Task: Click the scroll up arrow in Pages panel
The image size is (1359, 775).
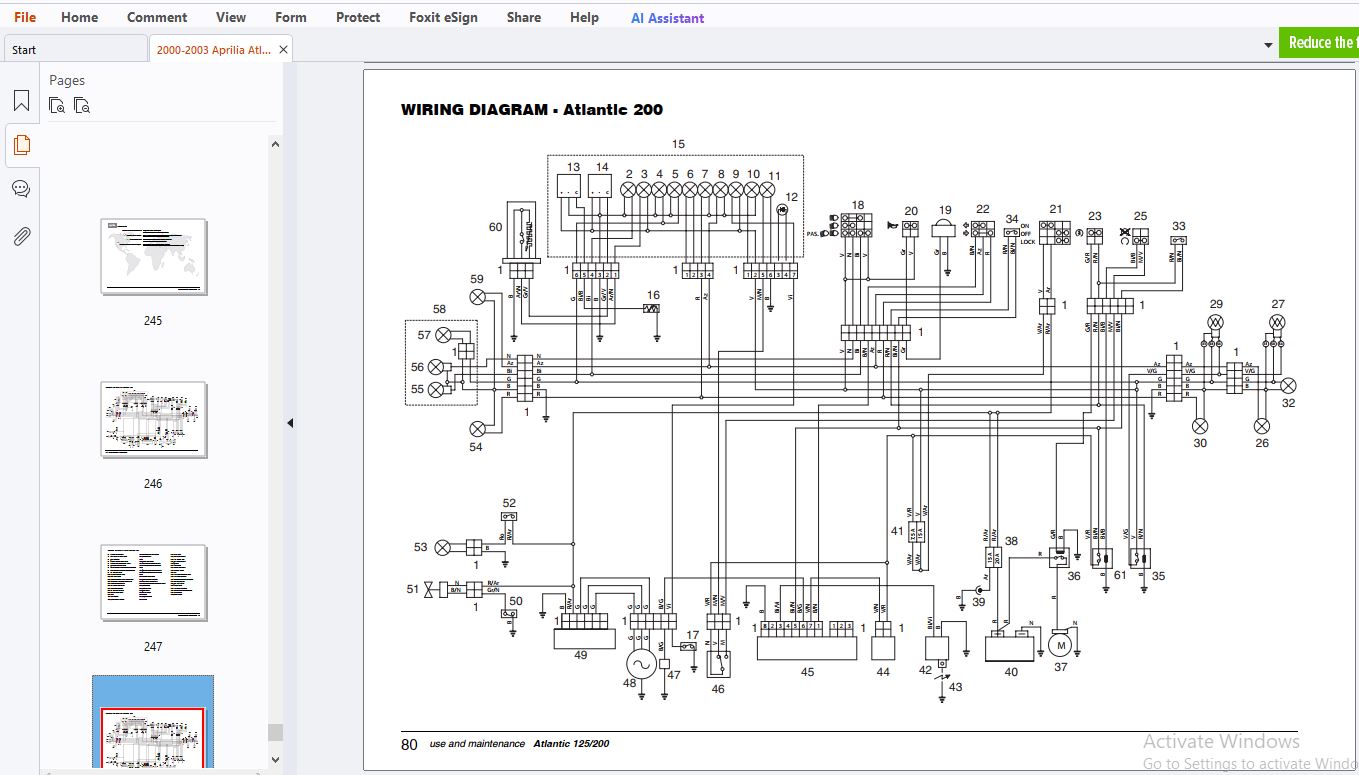Action: (x=275, y=145)
